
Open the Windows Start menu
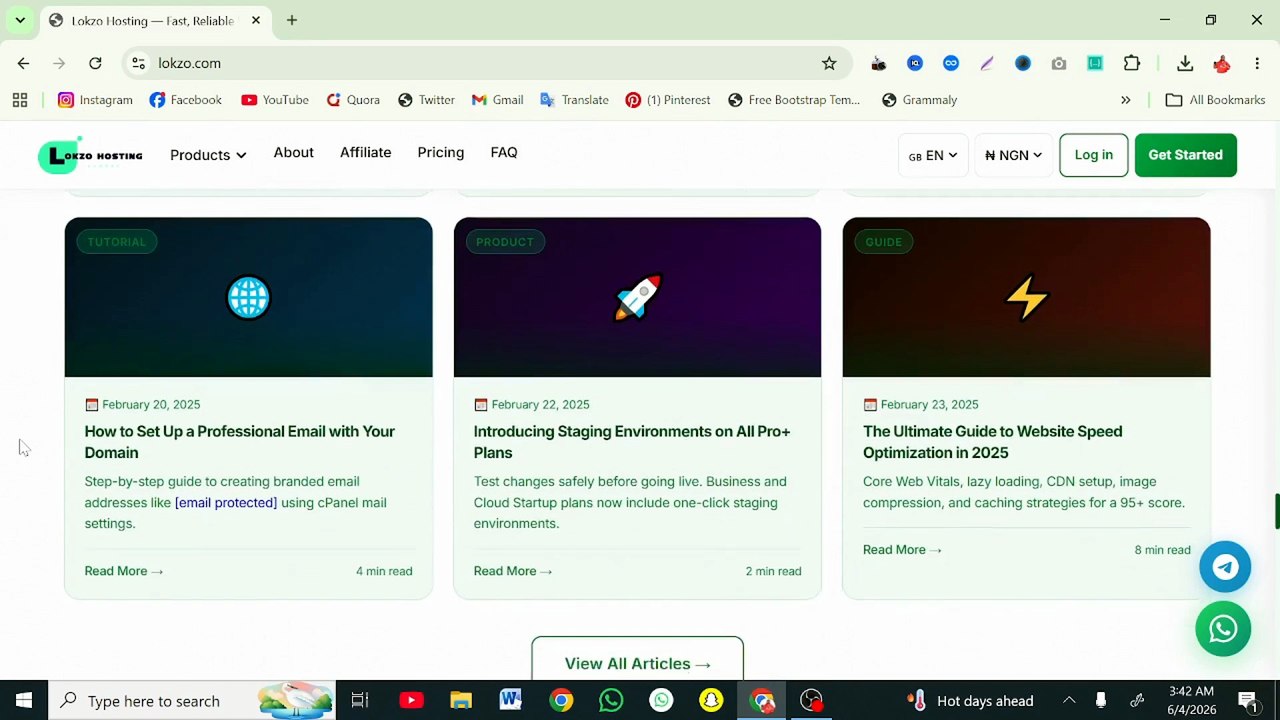tap(24, 700)
